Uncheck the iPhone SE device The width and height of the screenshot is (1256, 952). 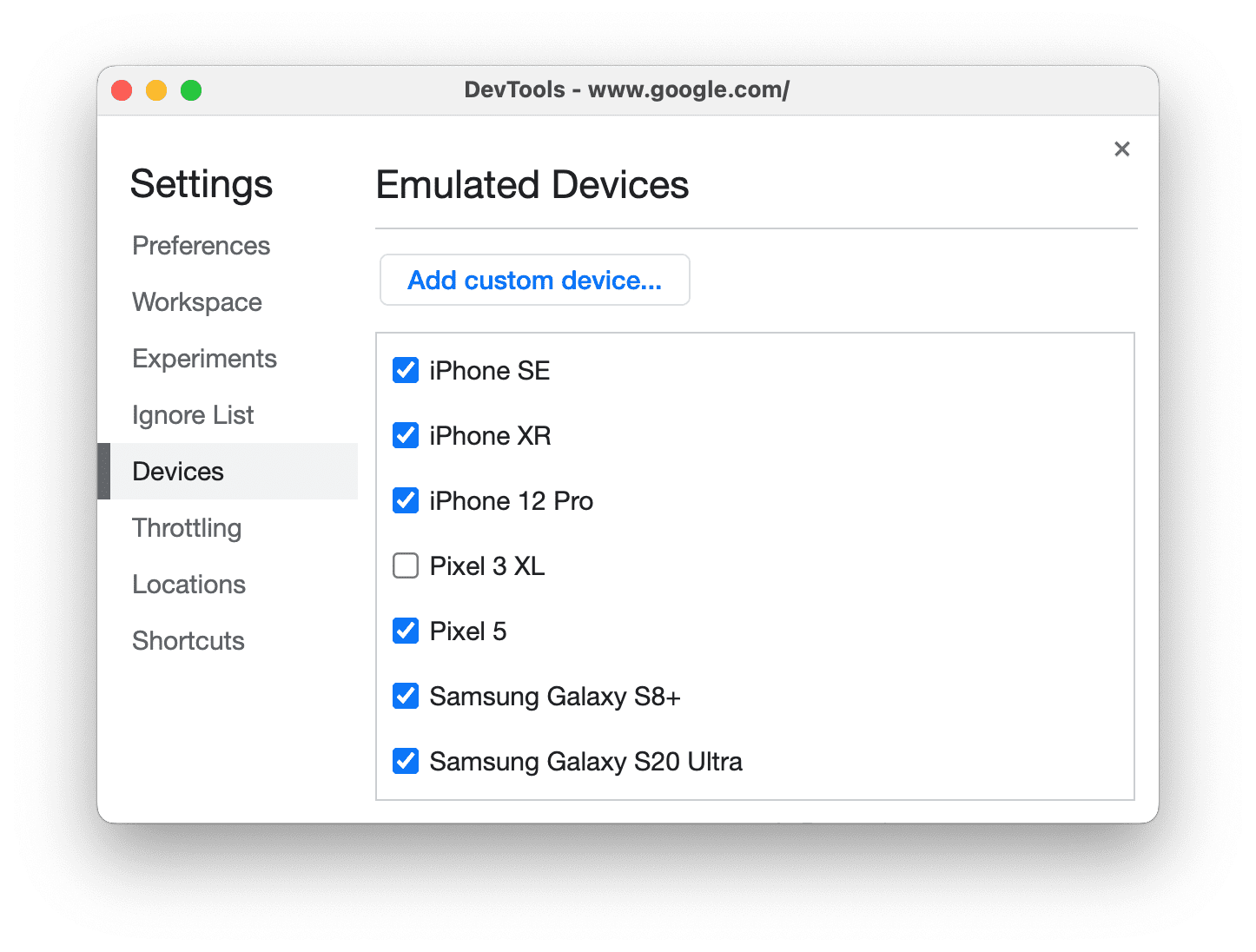coord(406,370)
